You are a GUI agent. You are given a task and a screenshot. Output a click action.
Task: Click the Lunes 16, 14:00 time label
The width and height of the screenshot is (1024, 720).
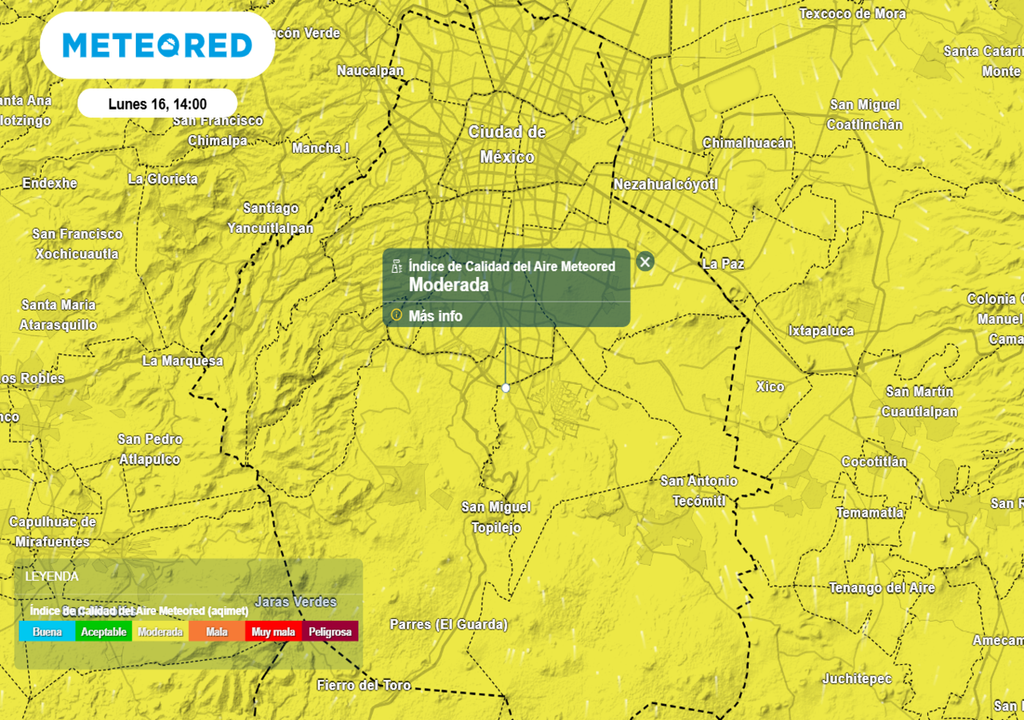[x=157, y=104]
